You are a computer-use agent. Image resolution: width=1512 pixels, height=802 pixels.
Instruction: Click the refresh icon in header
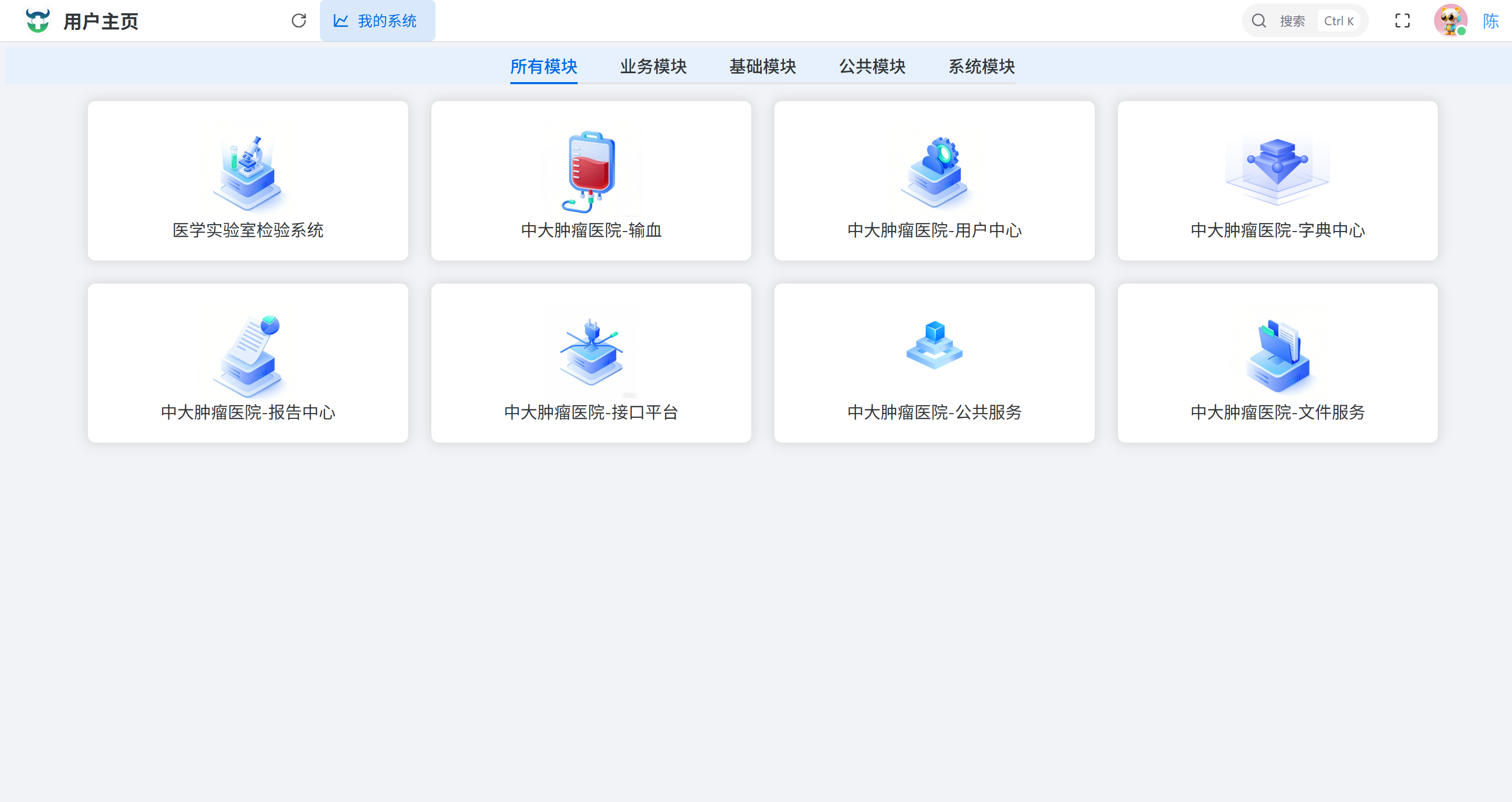299,21
